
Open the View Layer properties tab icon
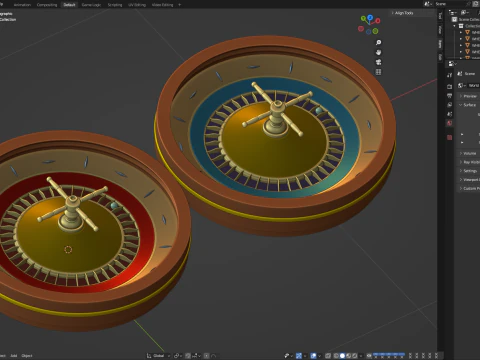pyautogui.click(x=449, y=105)
